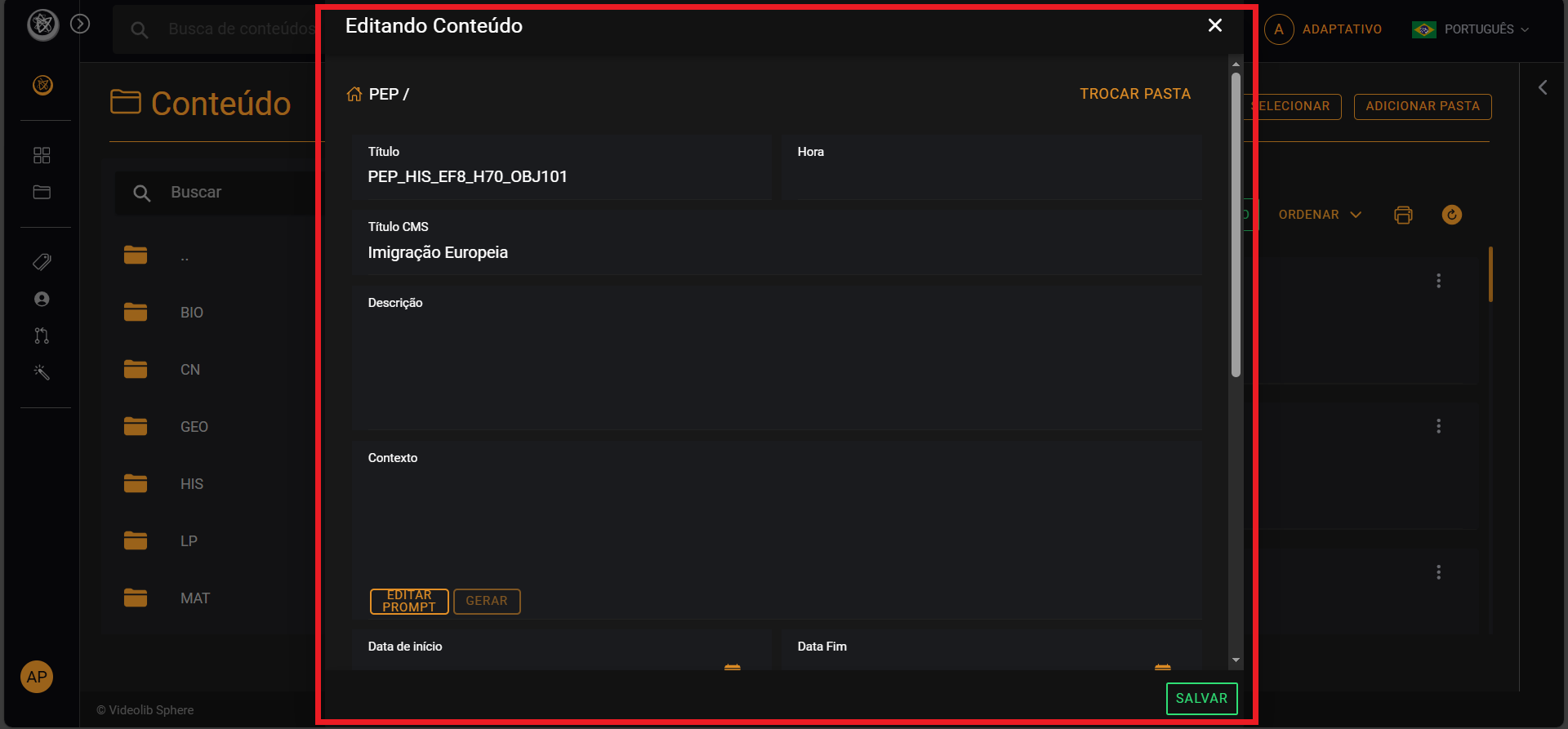Click the AP user avatar
This screenshot has height=729, width=1568.
tap(37, 677)
